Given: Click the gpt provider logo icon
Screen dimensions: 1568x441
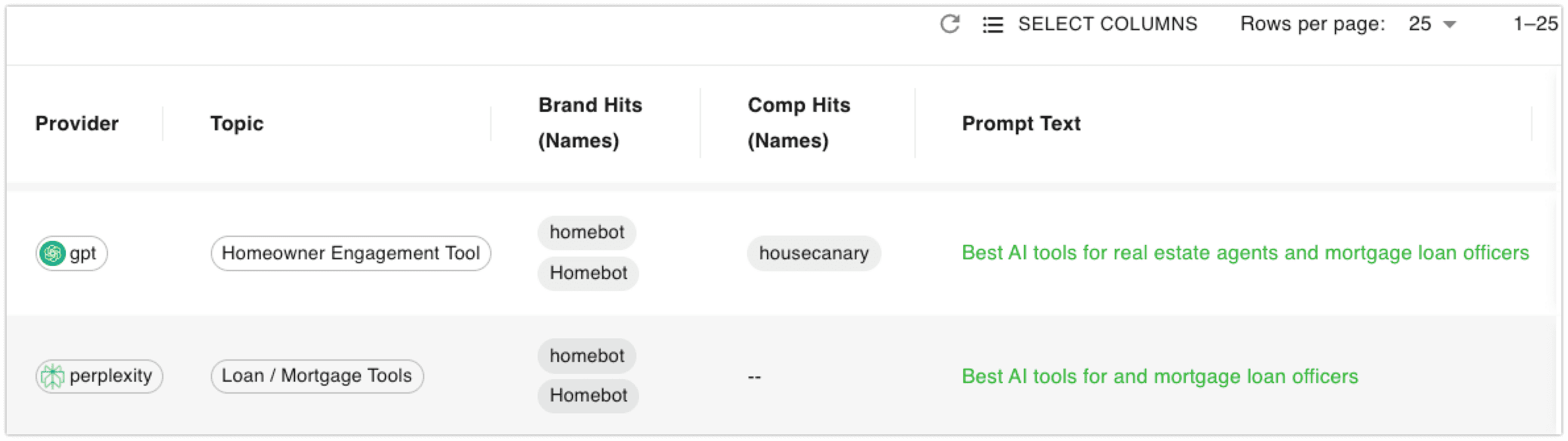Looking at the screenshot, I should [x=52, y=253].
